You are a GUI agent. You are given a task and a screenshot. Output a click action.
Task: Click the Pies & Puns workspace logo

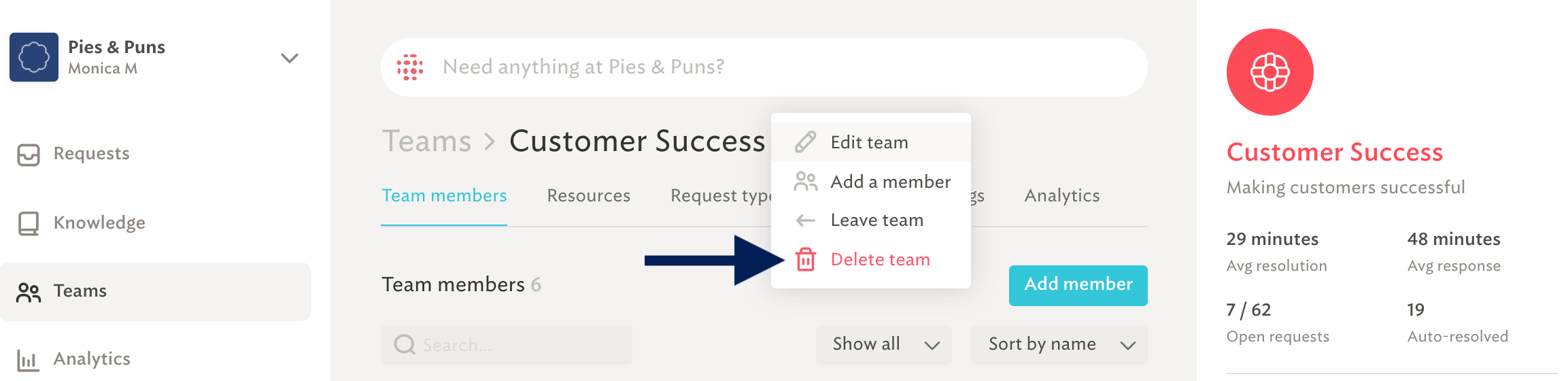pyautogui.click(x=34, y=57)
